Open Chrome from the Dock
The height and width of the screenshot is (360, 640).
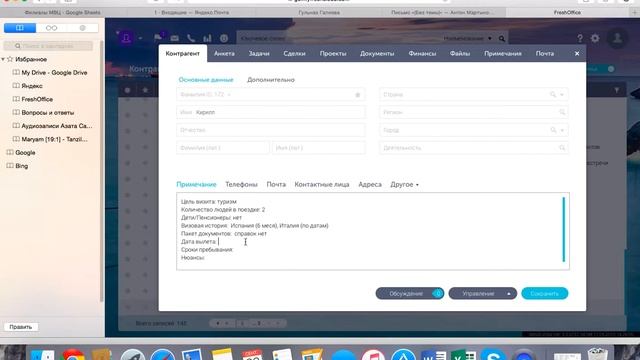(x=73, y=355)
